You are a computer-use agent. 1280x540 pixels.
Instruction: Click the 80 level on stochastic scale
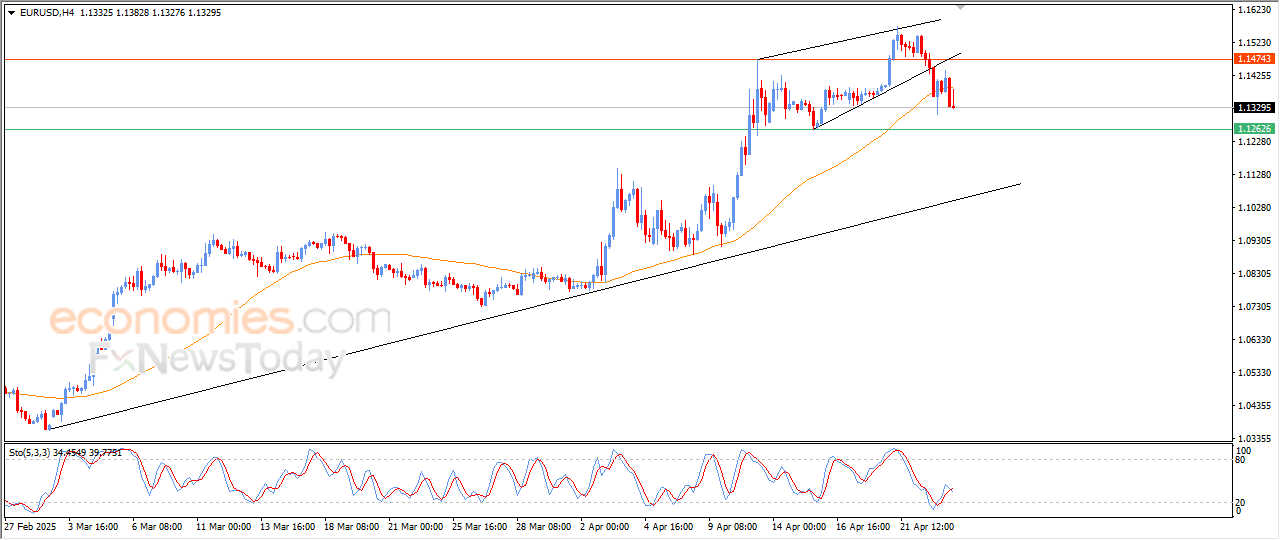(1241, 460)
